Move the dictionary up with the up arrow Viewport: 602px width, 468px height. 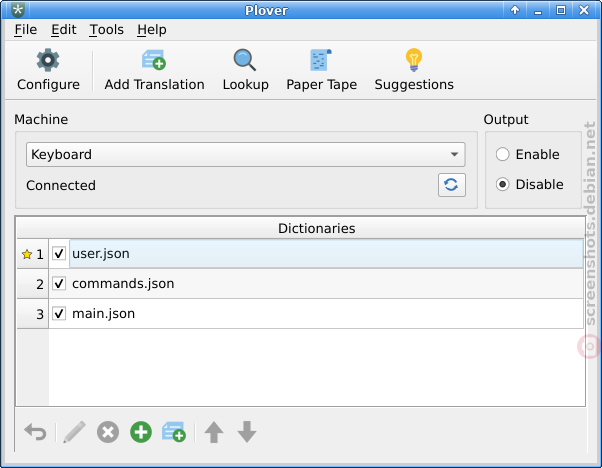[x=214, y=432]
